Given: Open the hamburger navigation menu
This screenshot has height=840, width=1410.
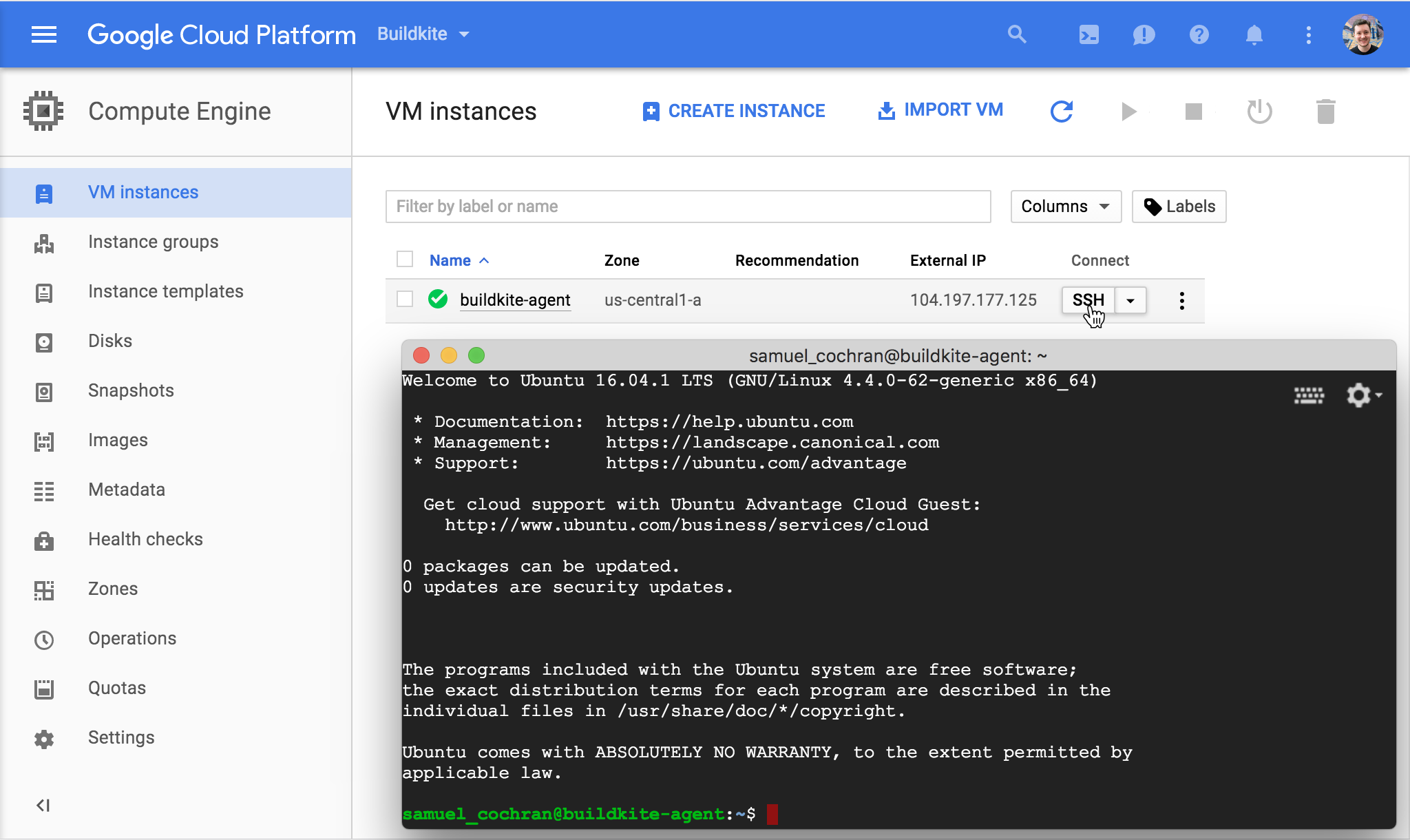Looking at the screenshot, I should [44, 34].
